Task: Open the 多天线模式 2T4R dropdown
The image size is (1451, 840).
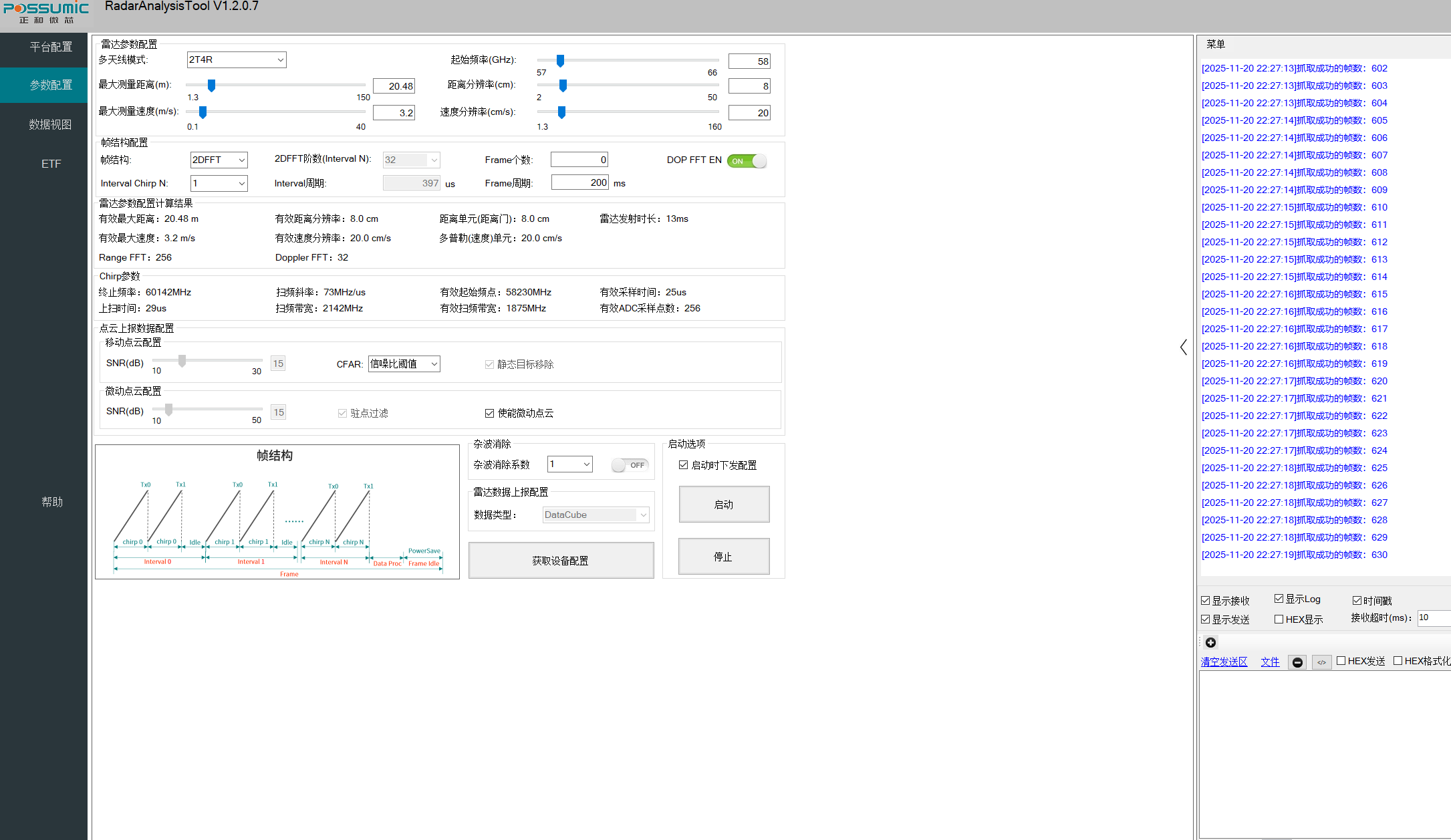Action: coord(237,59)
